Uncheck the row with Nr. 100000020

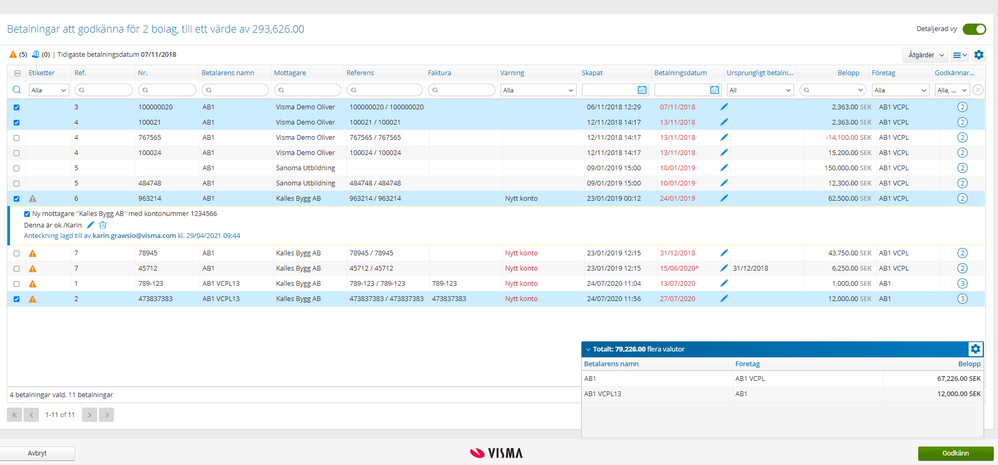pos(17,107)
